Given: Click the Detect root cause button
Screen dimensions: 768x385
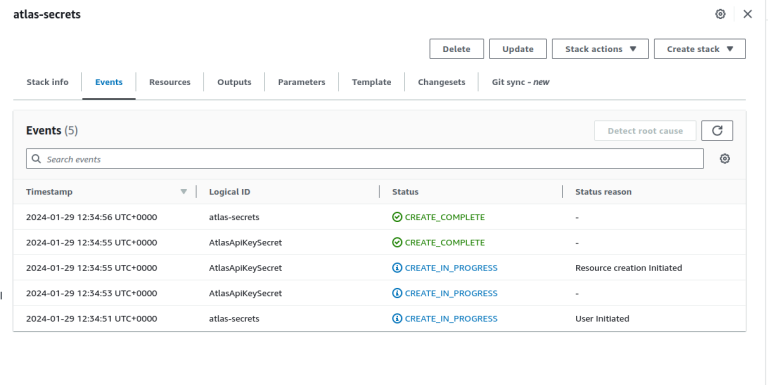Looking at the screenshot, I should click(645, 131).
